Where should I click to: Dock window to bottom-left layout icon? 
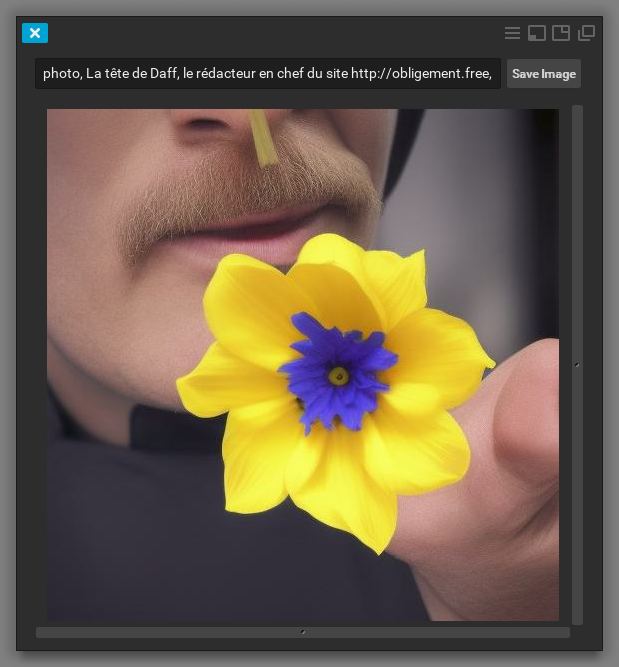pyautogui.click(x=537, y=33)
